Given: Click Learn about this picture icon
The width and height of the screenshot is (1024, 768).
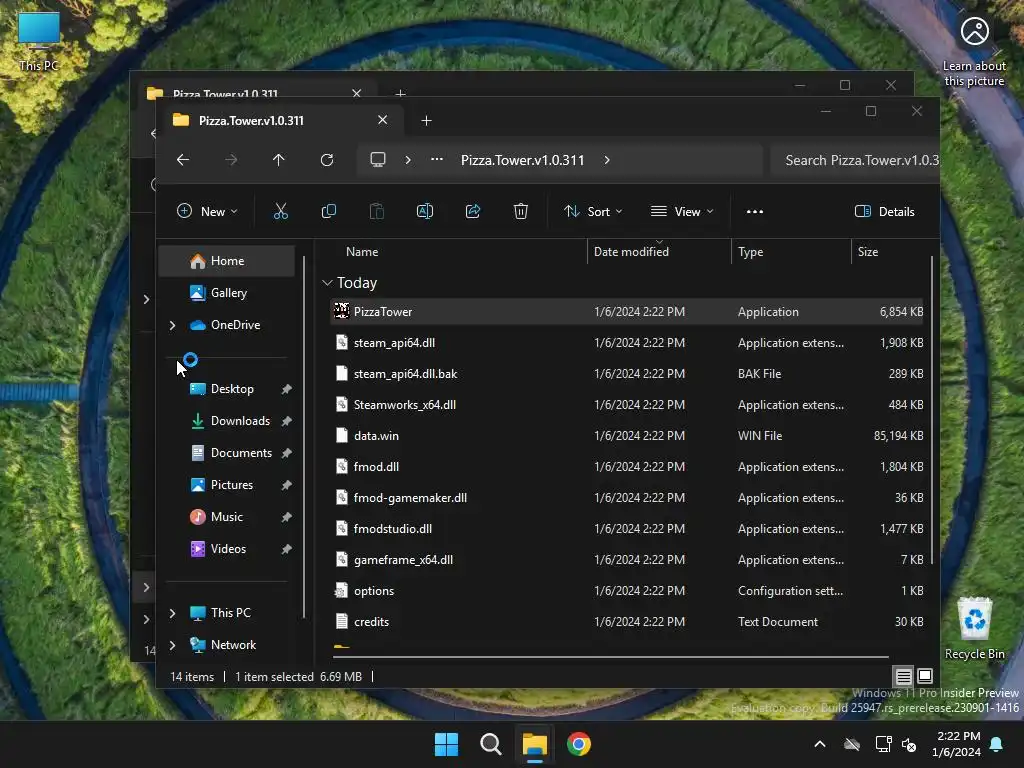Looking at the screenshot, I should pyautogui.click(x=974, y=52).
